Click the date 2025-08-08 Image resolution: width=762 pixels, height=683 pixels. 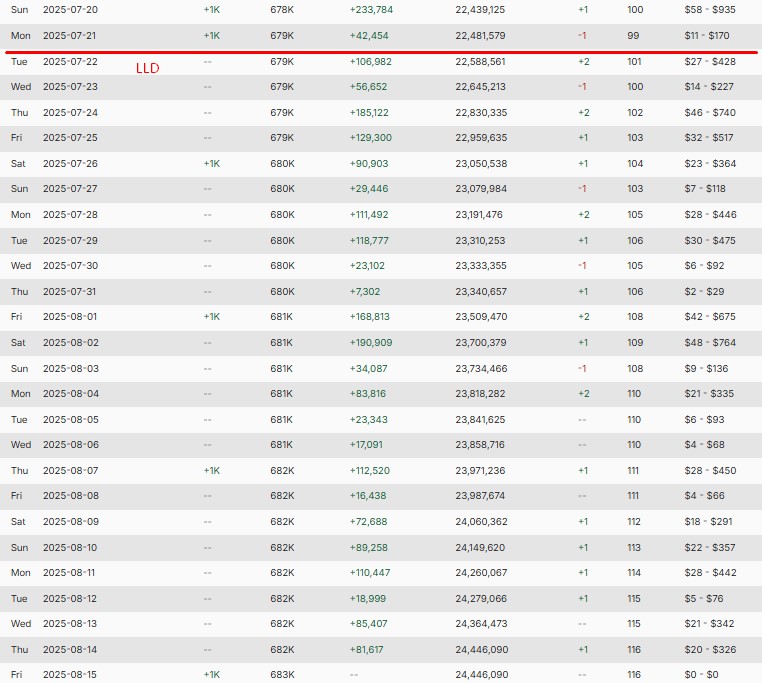pos(70,495)
